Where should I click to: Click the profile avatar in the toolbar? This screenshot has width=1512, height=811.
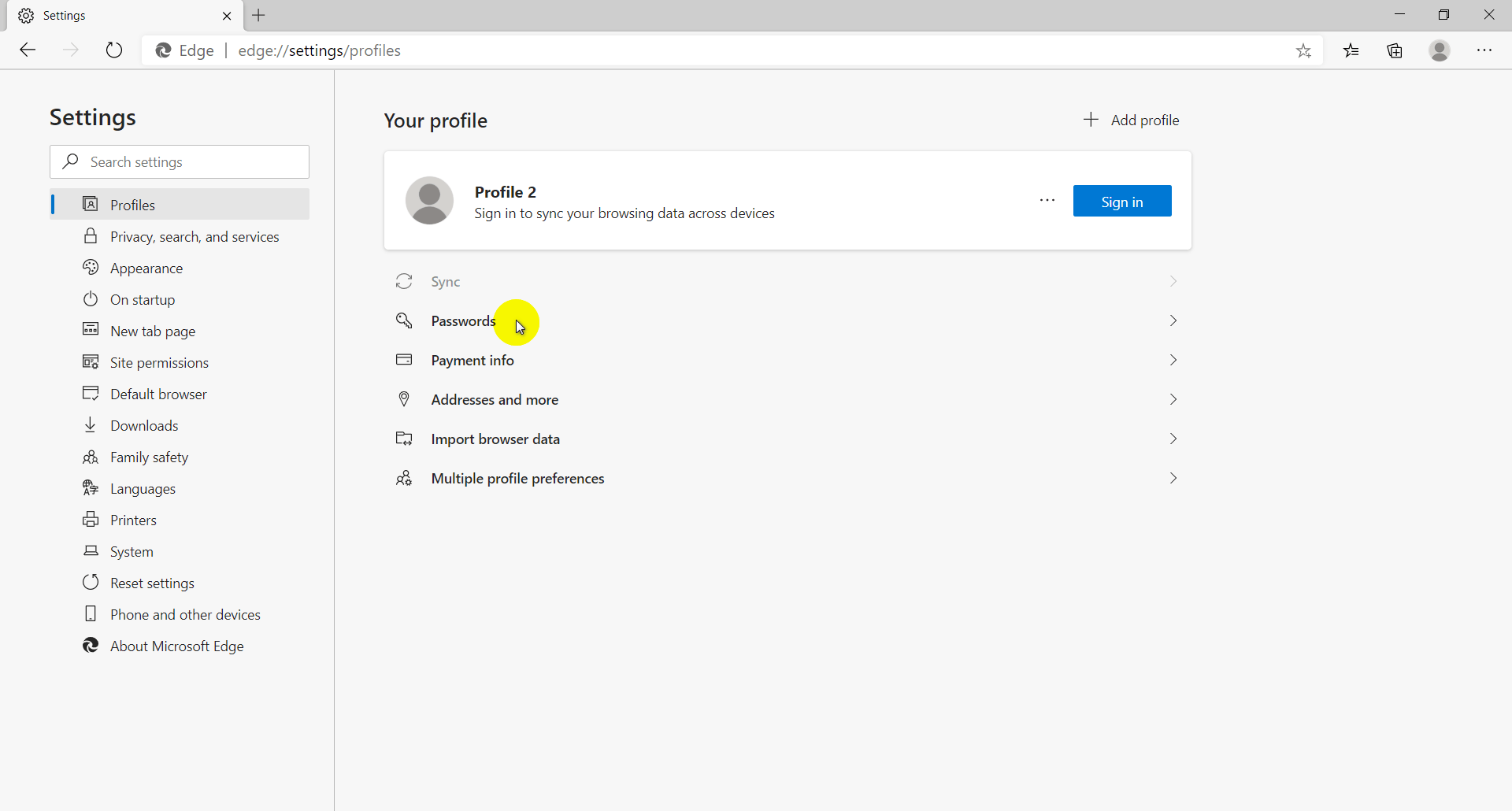[x=1440, y=50]
